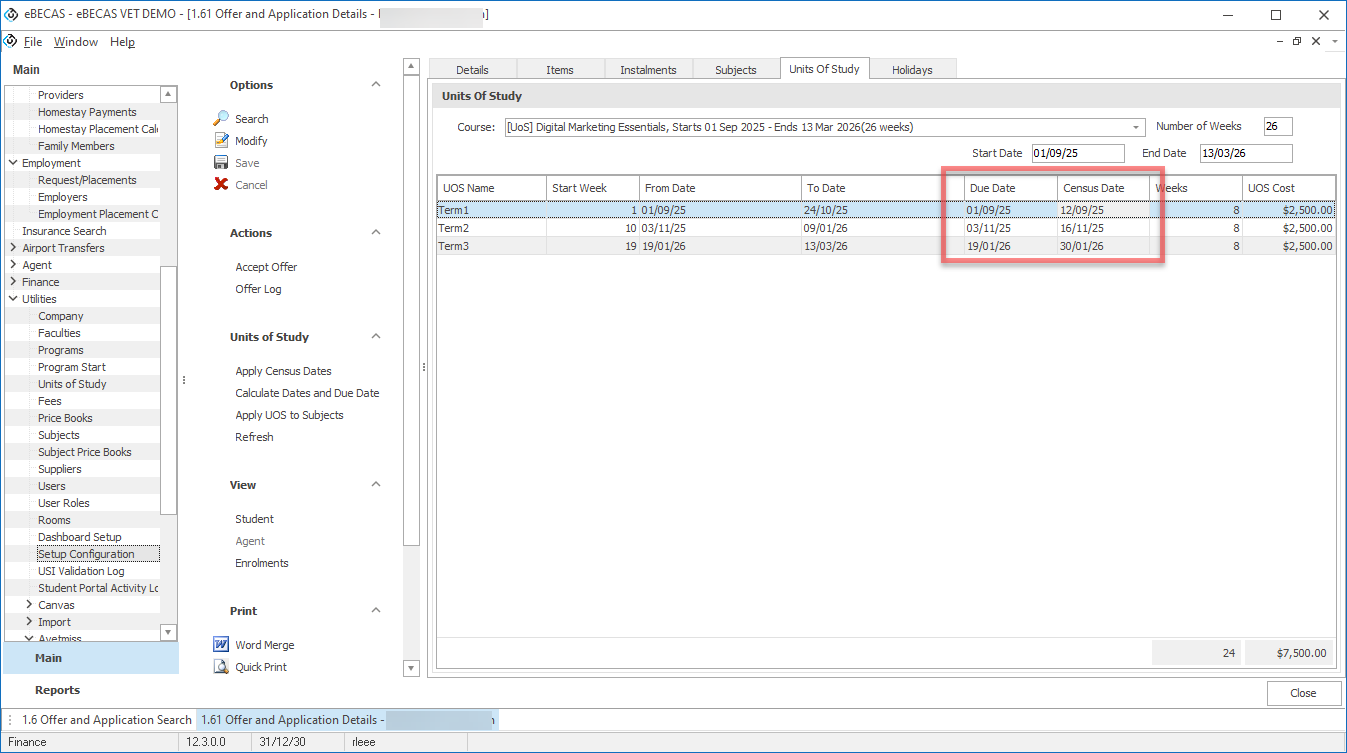Viewport: 1347px width, 753px height.
Task: Click the Word Merge icon
Action: pyautogui.click(x=221, y=645)
